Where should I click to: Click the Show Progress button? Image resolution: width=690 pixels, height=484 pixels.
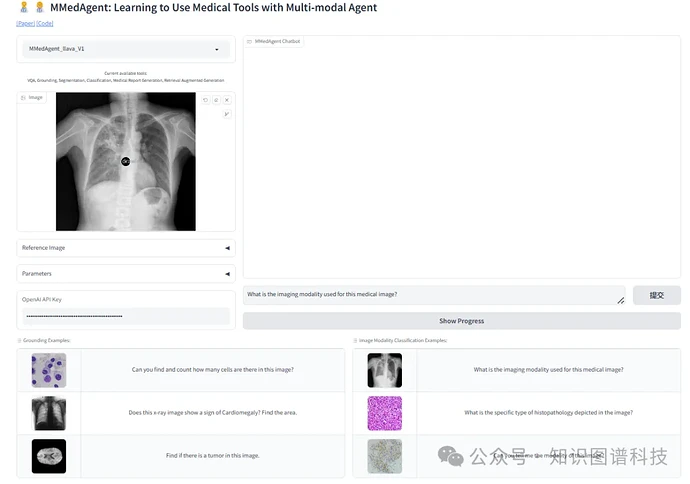coord(461,321)
